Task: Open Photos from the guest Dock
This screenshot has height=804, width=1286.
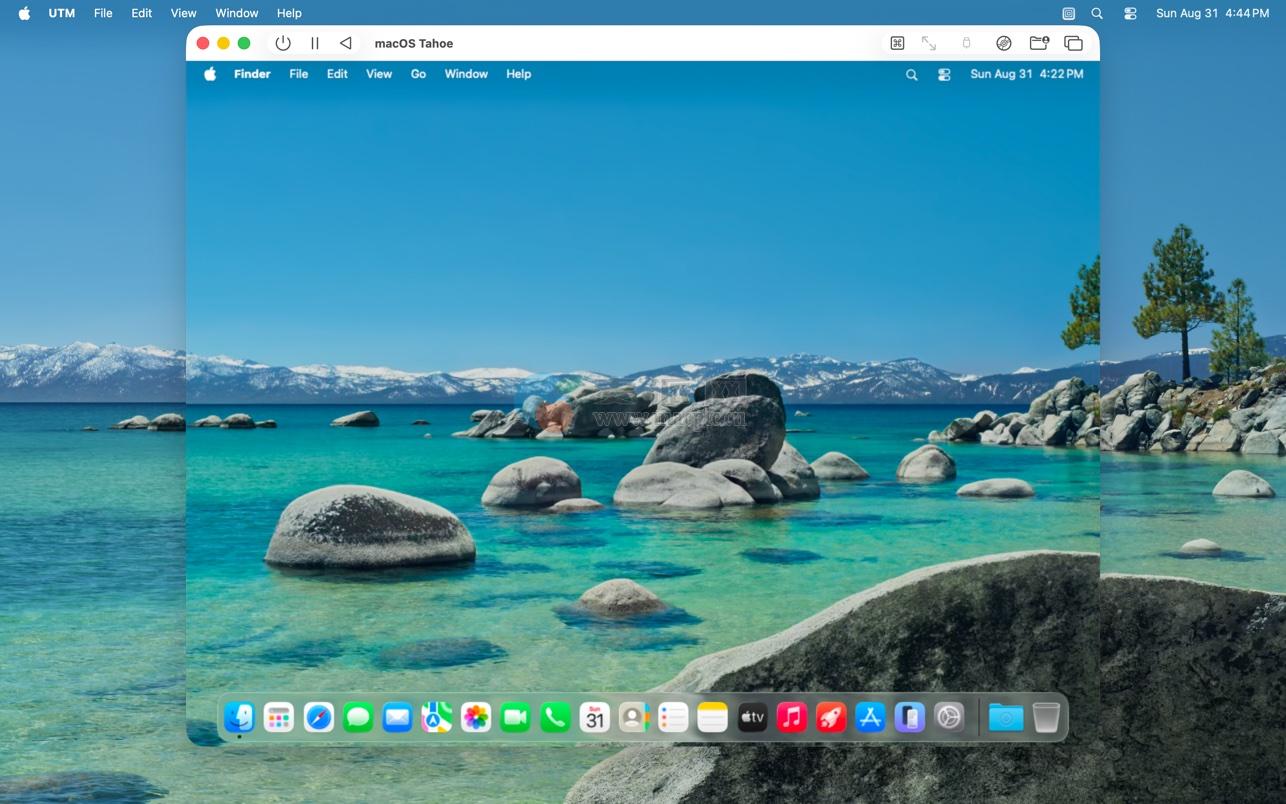Action: pos(476,717)
